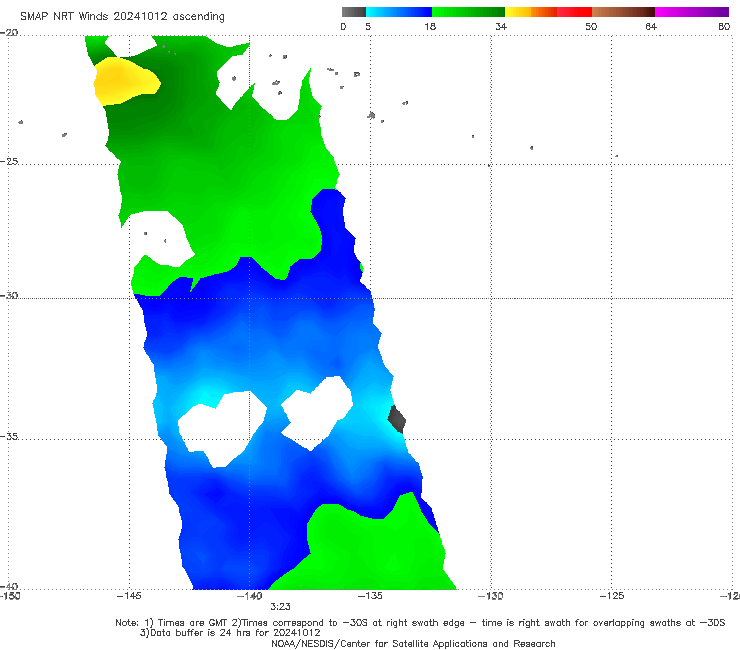This screenshot has width=740, height=650.
Task: Click the latitude label -40
Action: (9, 586)
